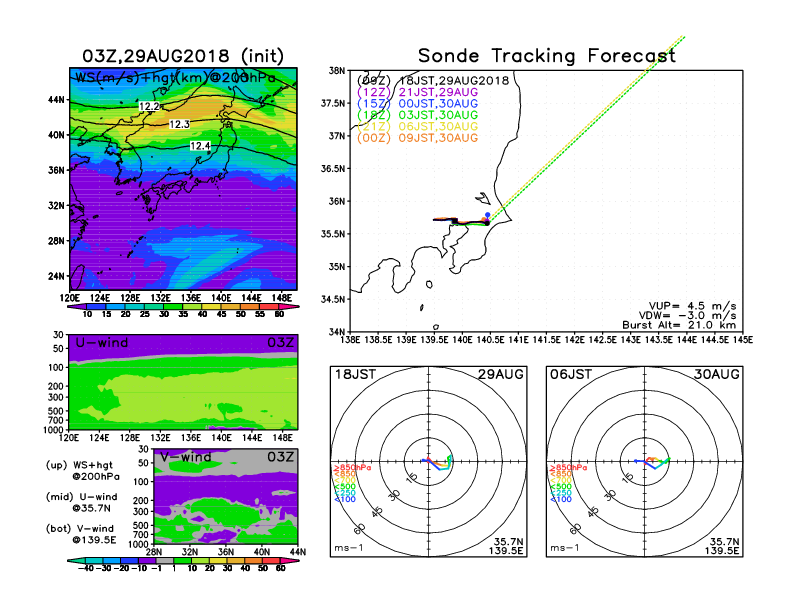The image size is (792, 612).
Task: Click the red '≥850hPa' legend in 06JST hodograph
Action: 568,468
